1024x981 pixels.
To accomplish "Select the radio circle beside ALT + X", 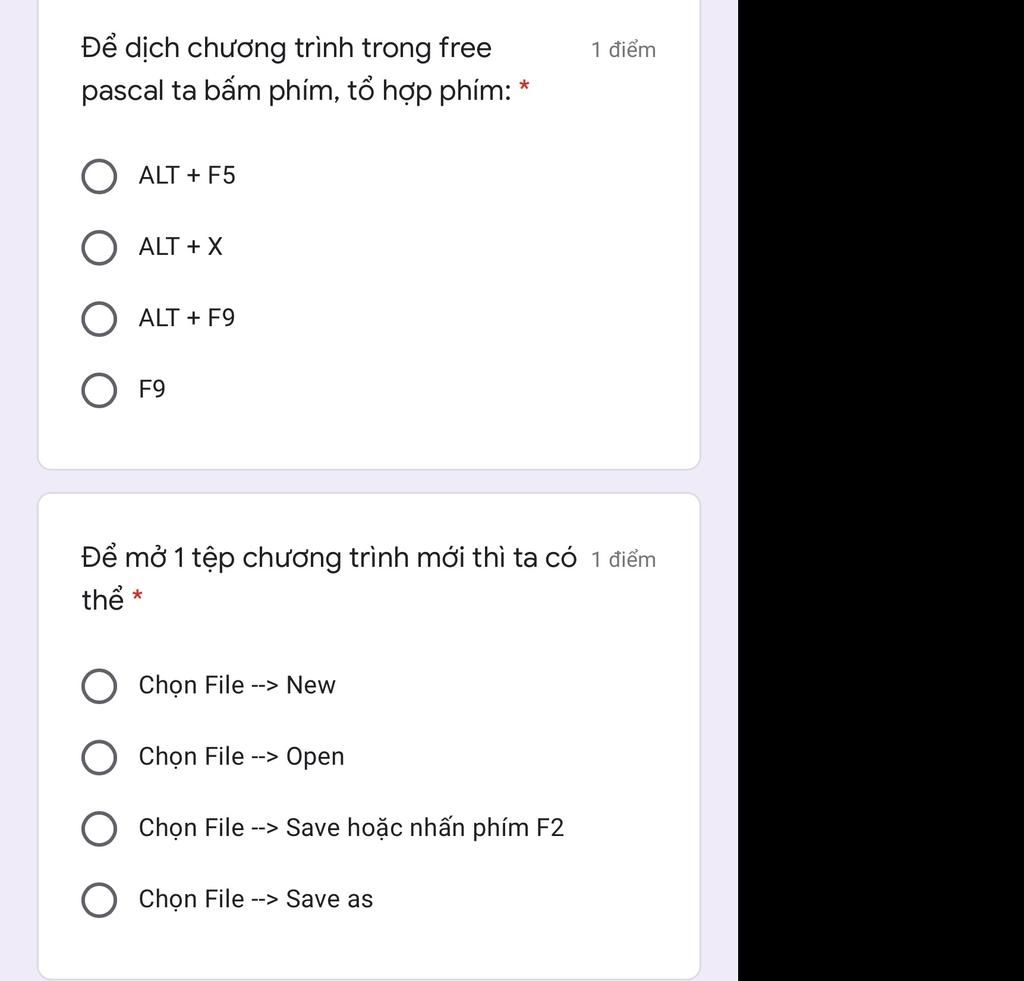I will [x=99, y=248].
